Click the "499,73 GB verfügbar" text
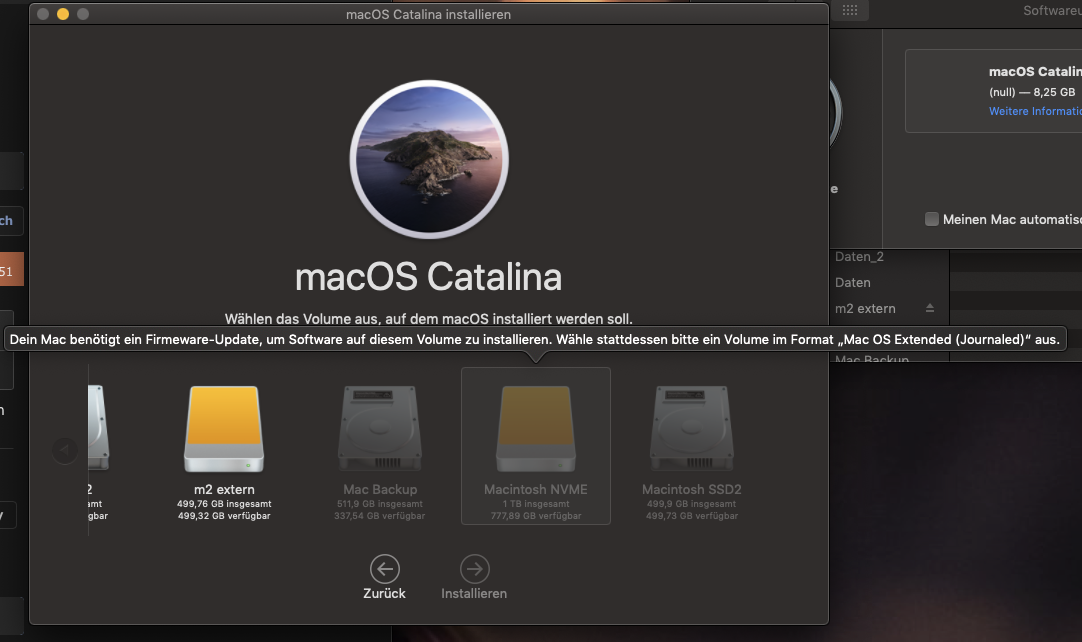Image resolution: width=1082 pixels, height=642 pixels. pos(691,516)
